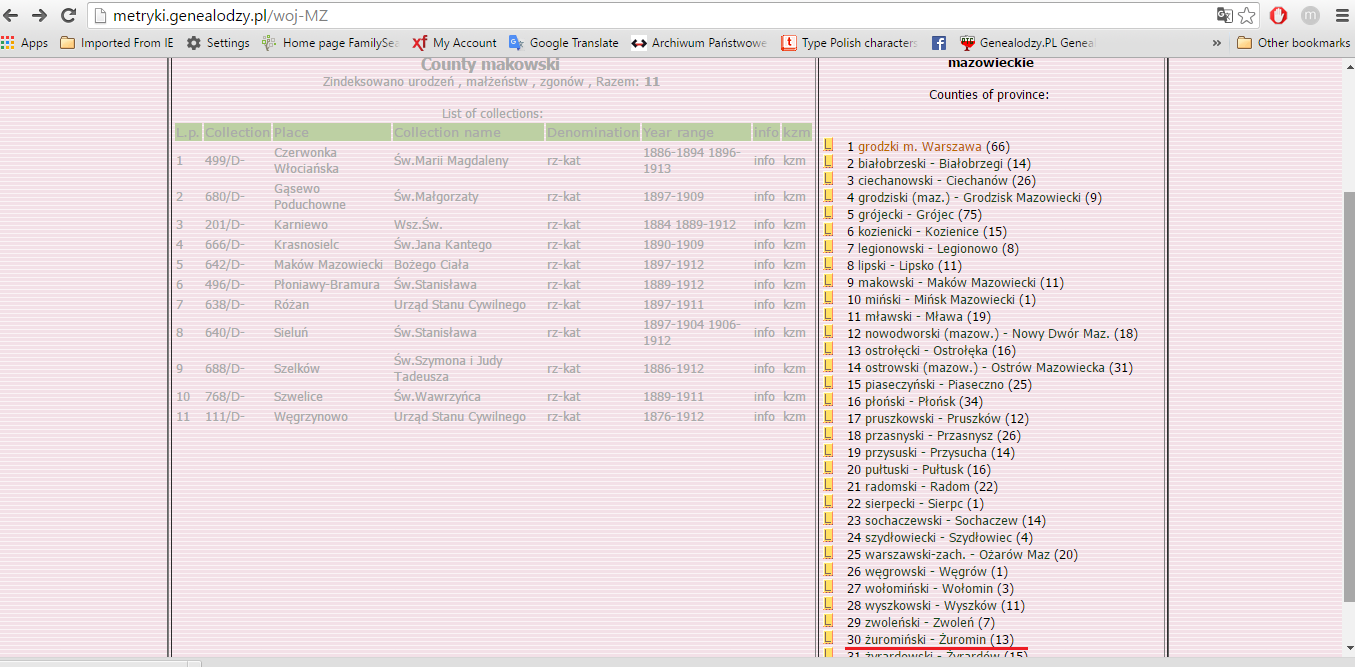Screen dimensions: 1355x667
Task: Click the address bar URL field
Action: pyautogui.click(x=650, y=15)
